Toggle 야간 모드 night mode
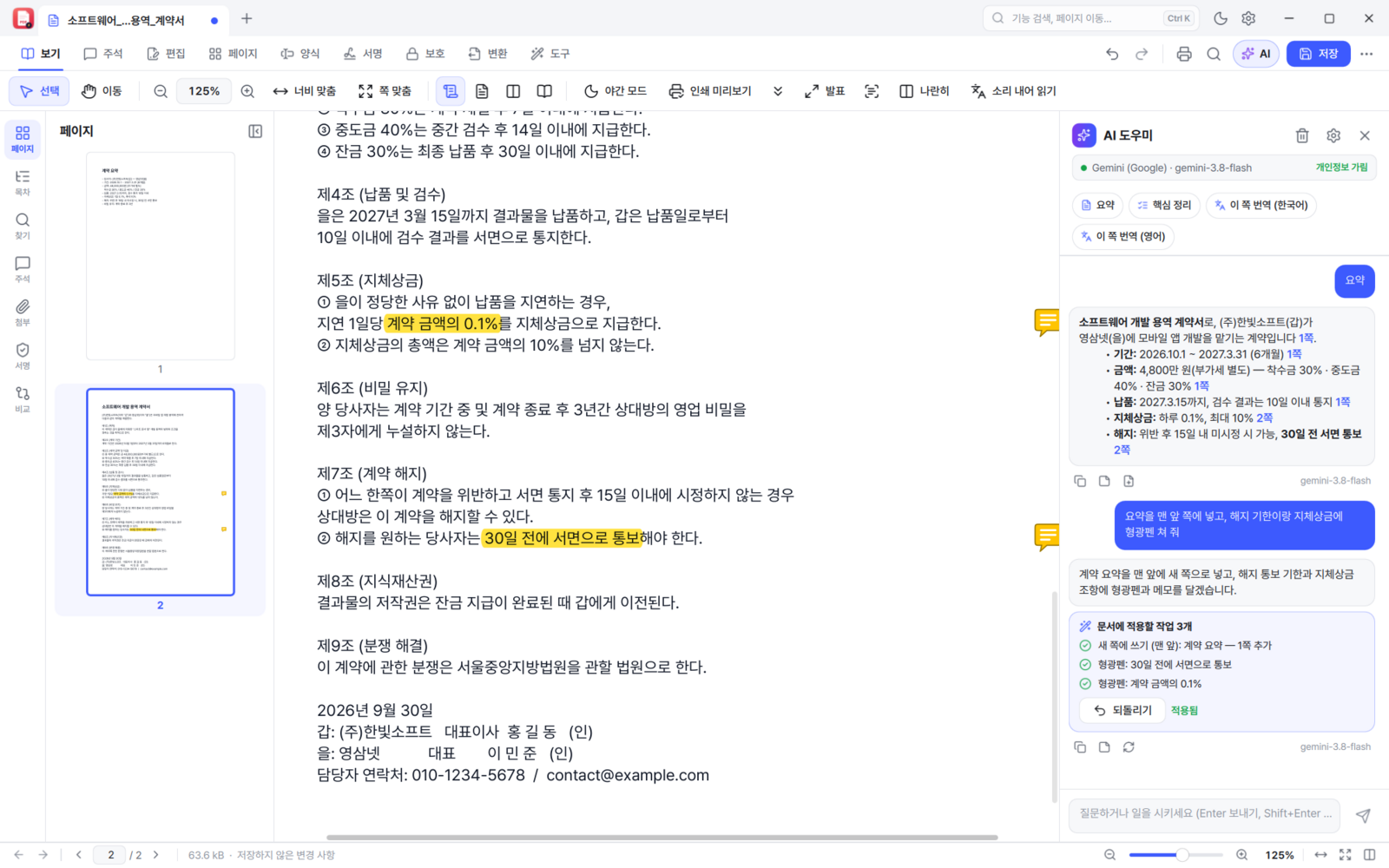This screenshot has height=868, width=1389. tap(616, 91)
